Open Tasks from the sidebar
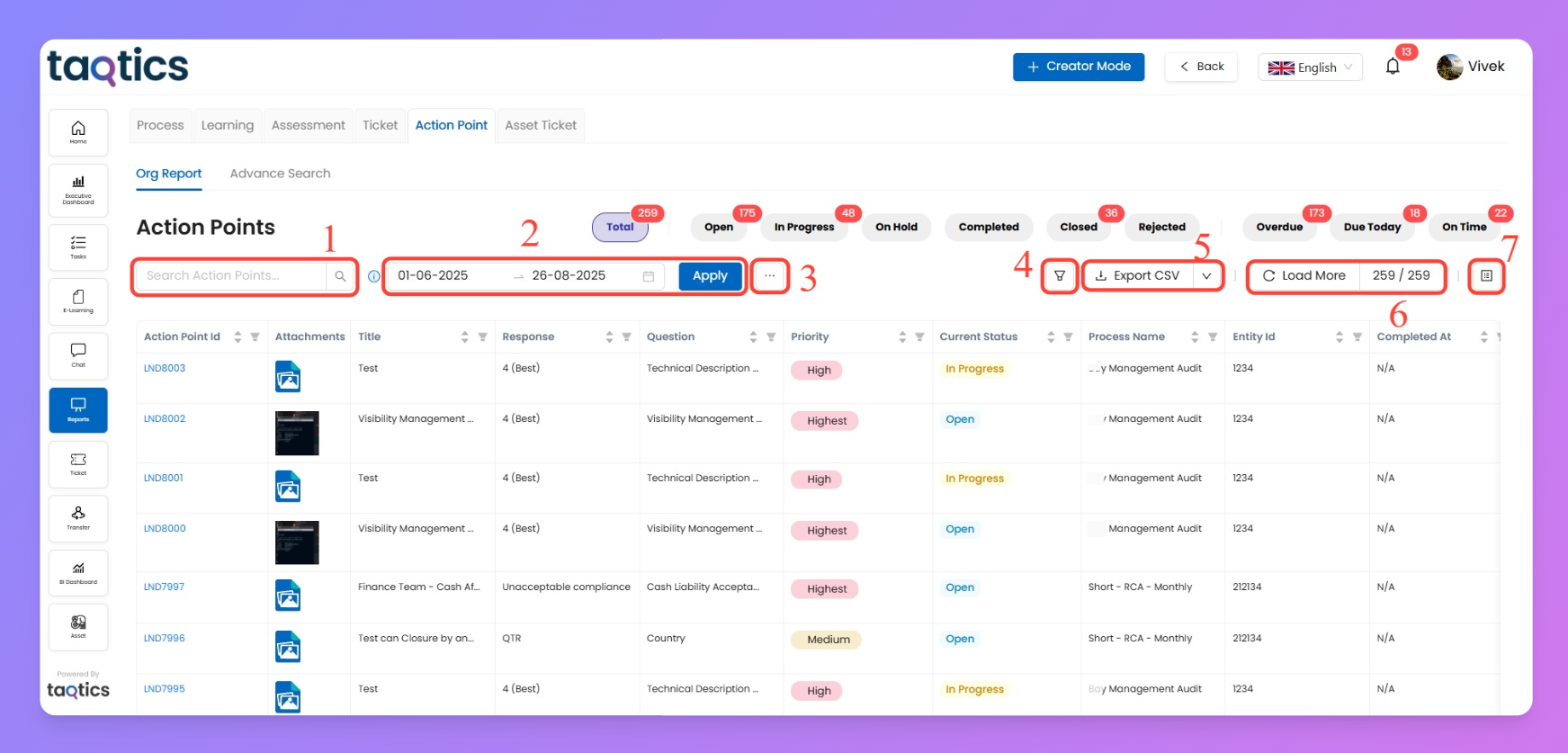 (78, 247)
